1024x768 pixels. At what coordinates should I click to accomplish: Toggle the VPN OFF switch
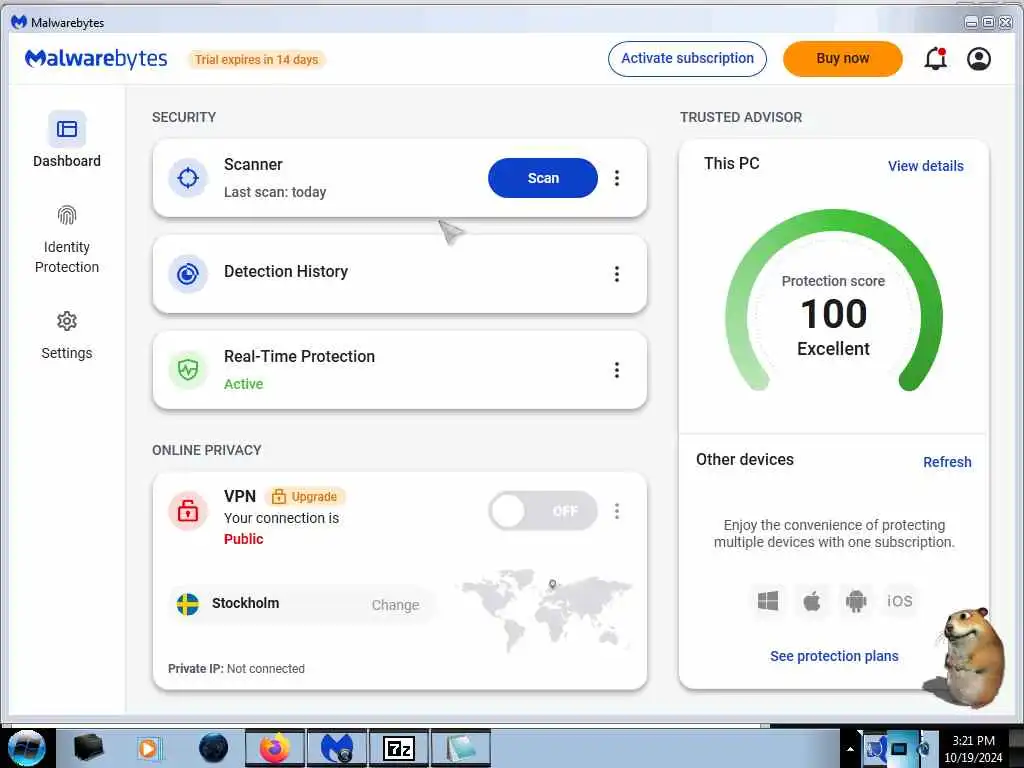coord(543,511)
